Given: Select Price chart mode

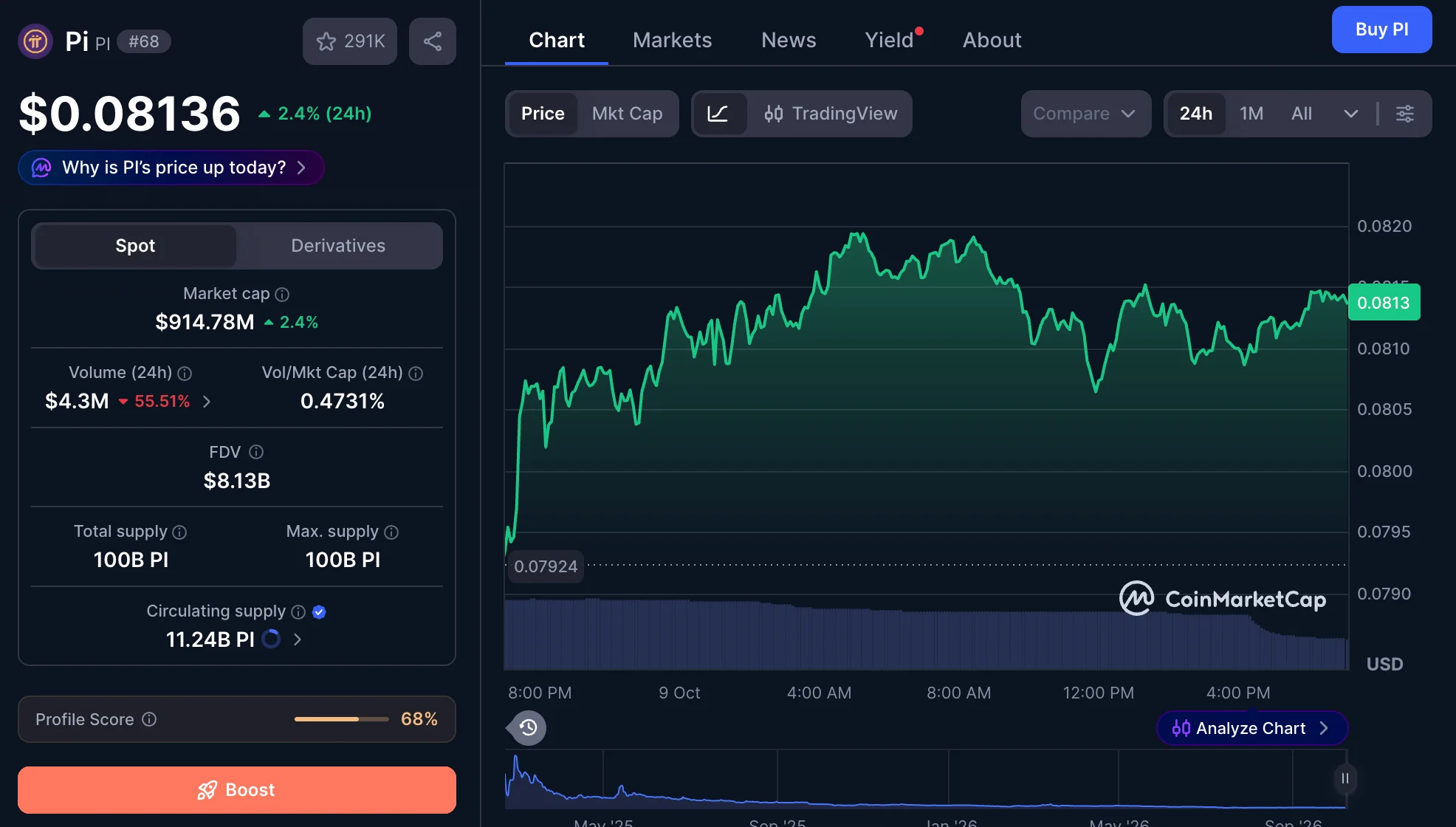Looking at the screenshot, I should point(543,114).
